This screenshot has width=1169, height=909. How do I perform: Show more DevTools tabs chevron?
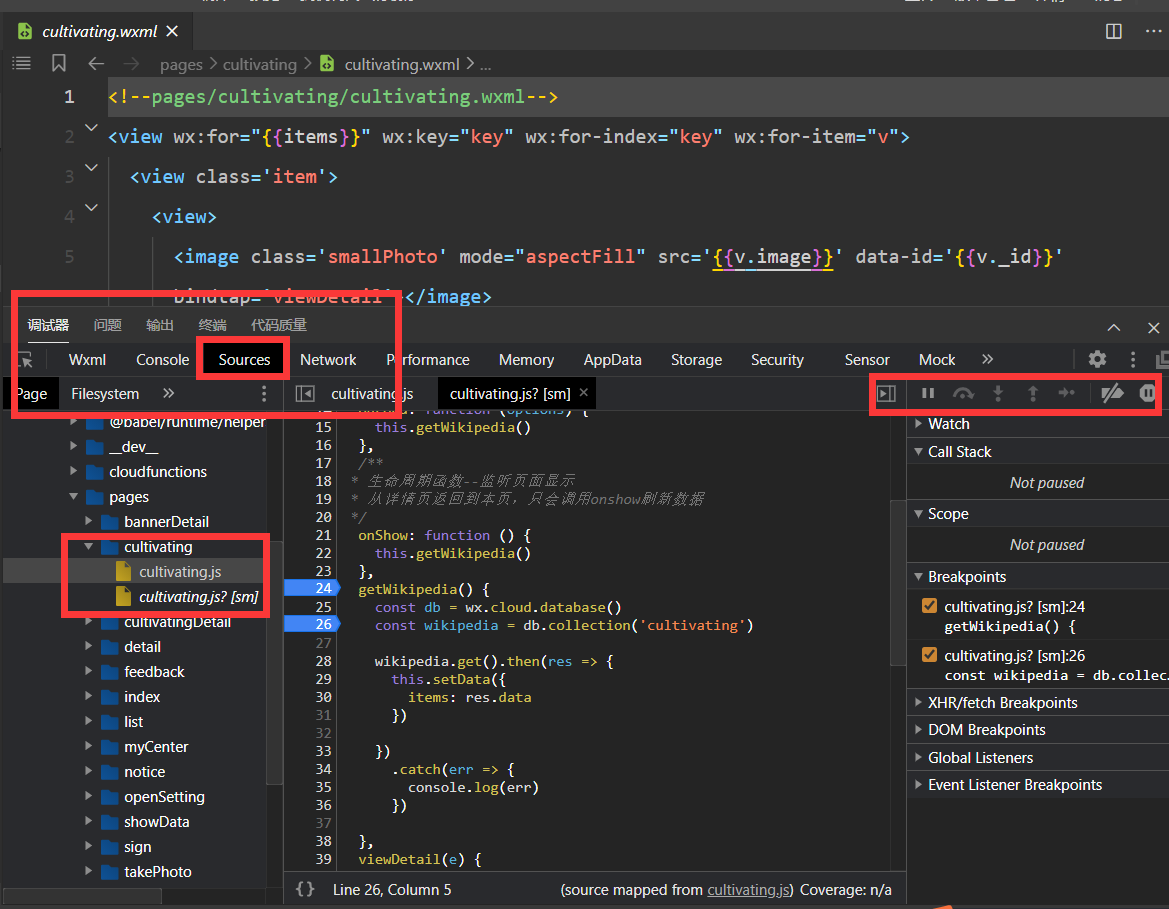coord(988,359)
